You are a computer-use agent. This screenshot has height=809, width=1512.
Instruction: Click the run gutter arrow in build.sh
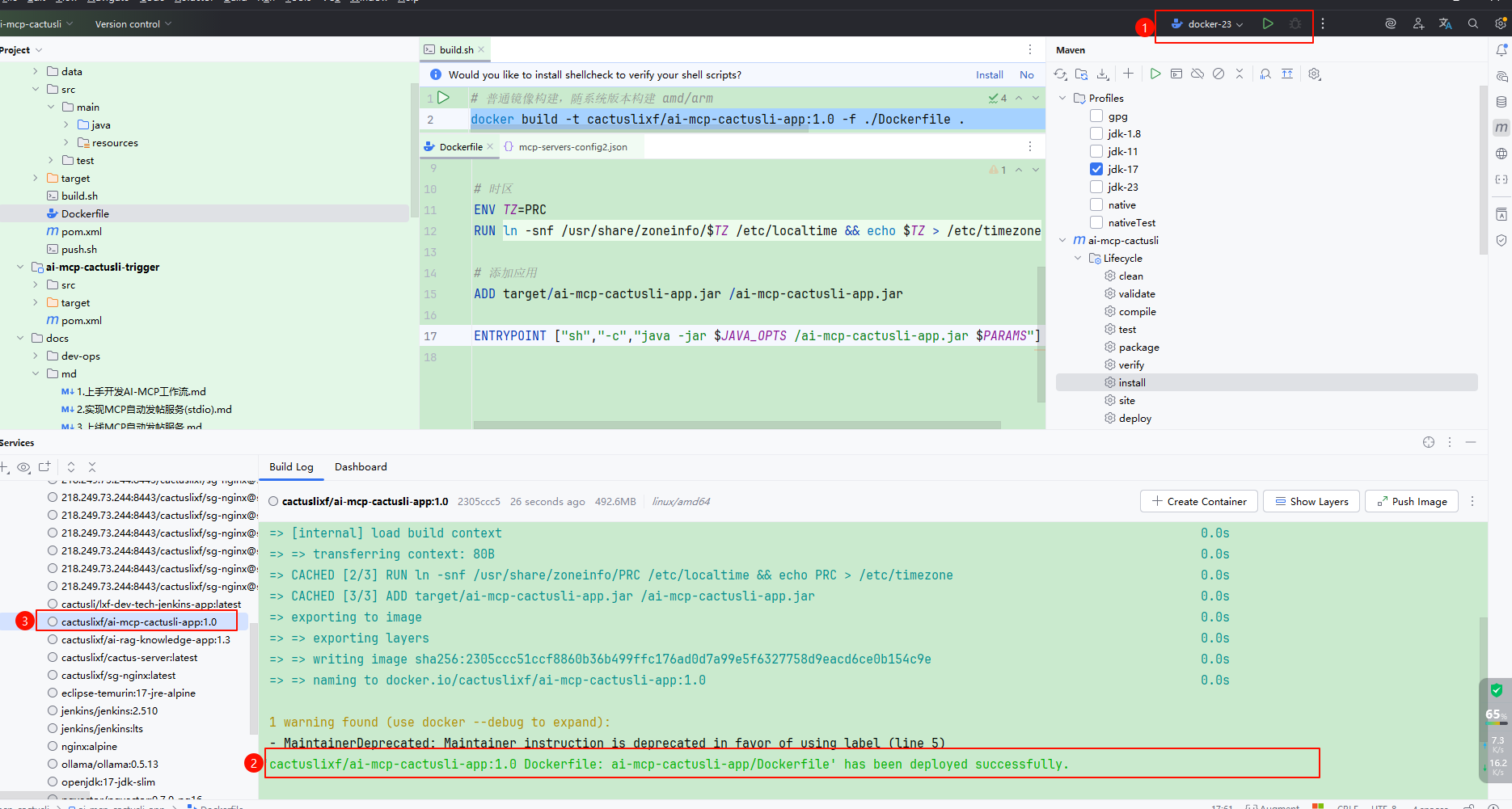pyautogui.click(x=443, y=98)
